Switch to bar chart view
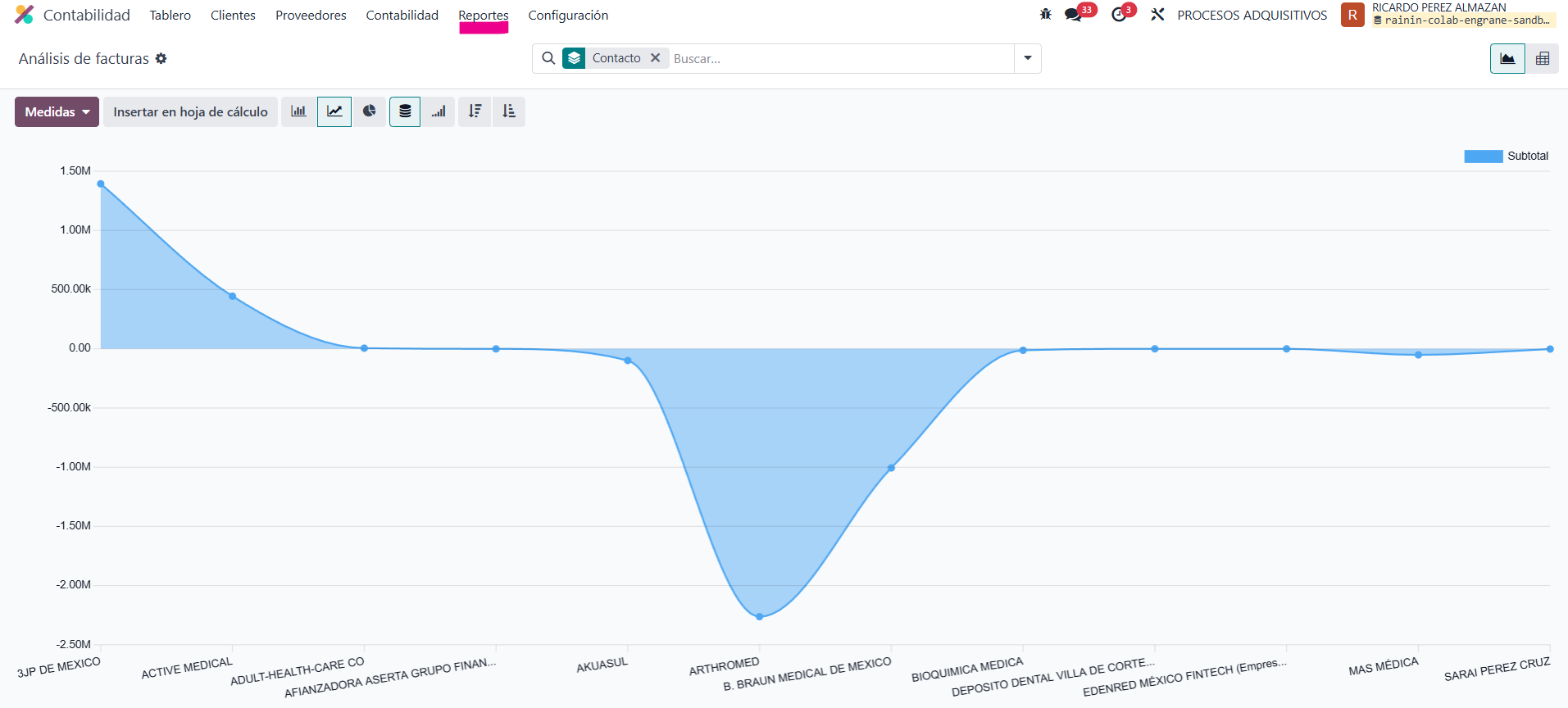 pyautogui.click(x=298, y=111)
